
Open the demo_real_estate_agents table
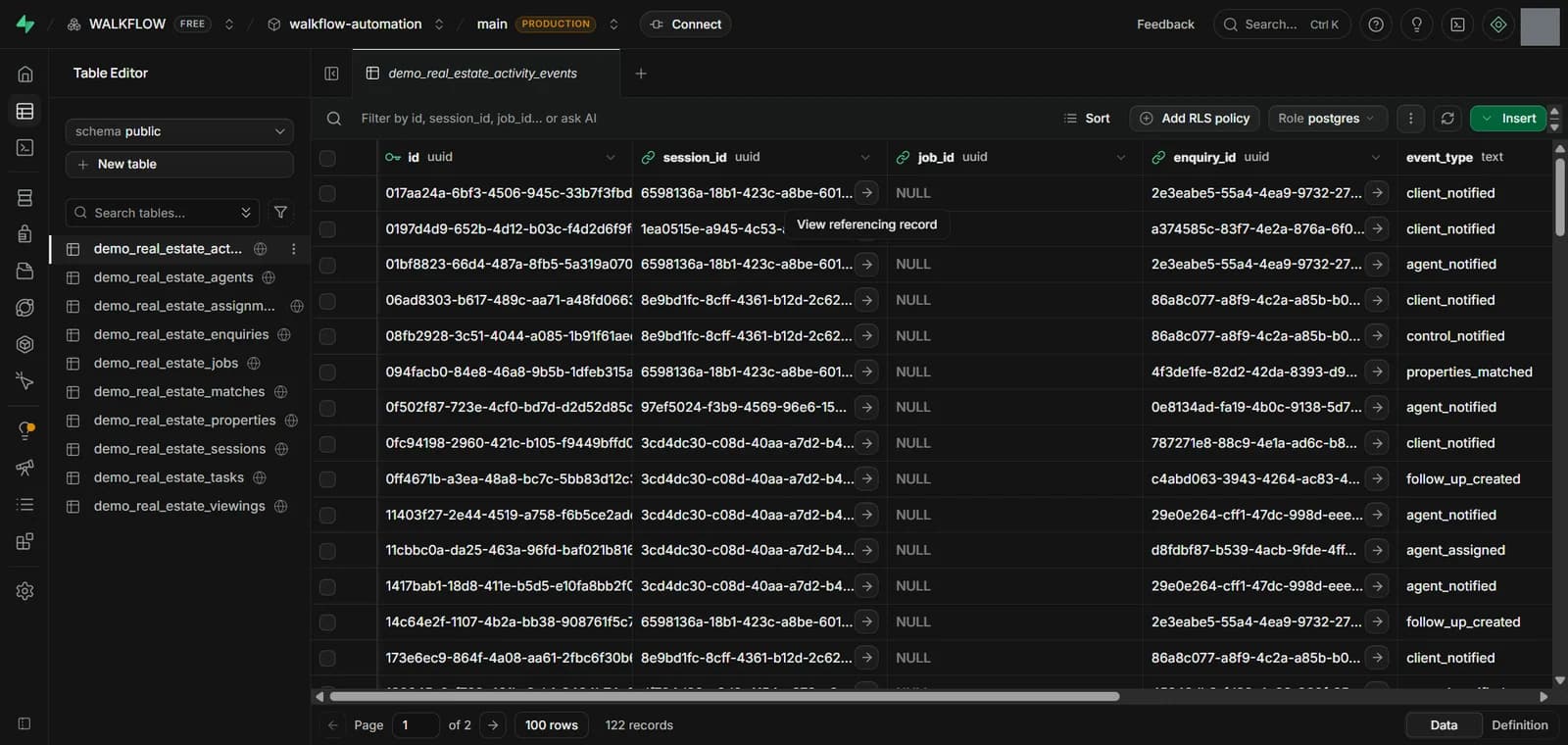click(x=173, y=277)
